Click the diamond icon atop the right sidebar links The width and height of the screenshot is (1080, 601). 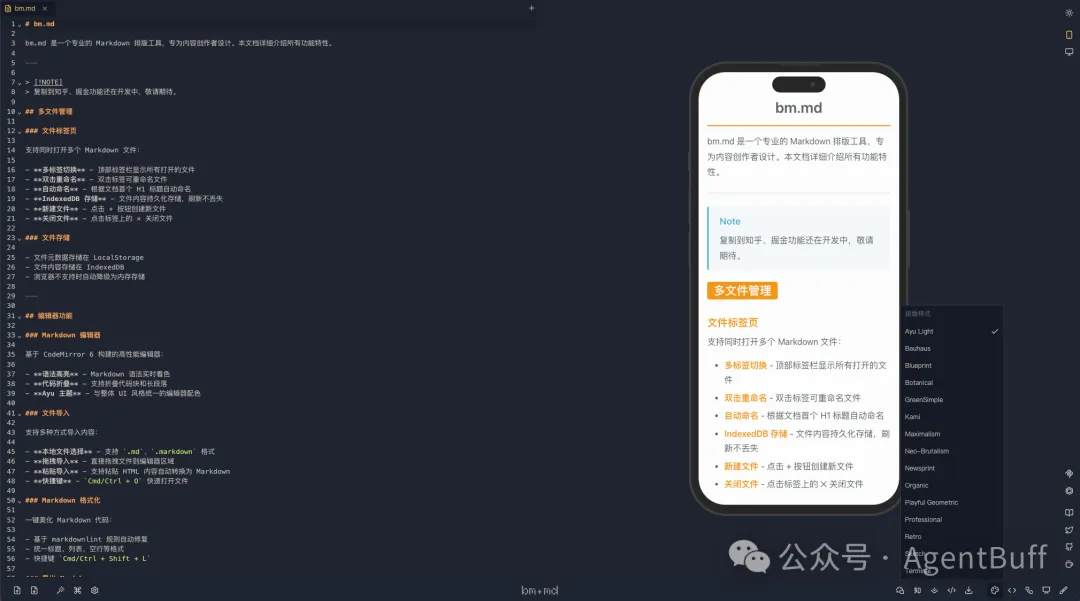[x=1069, y=474]
